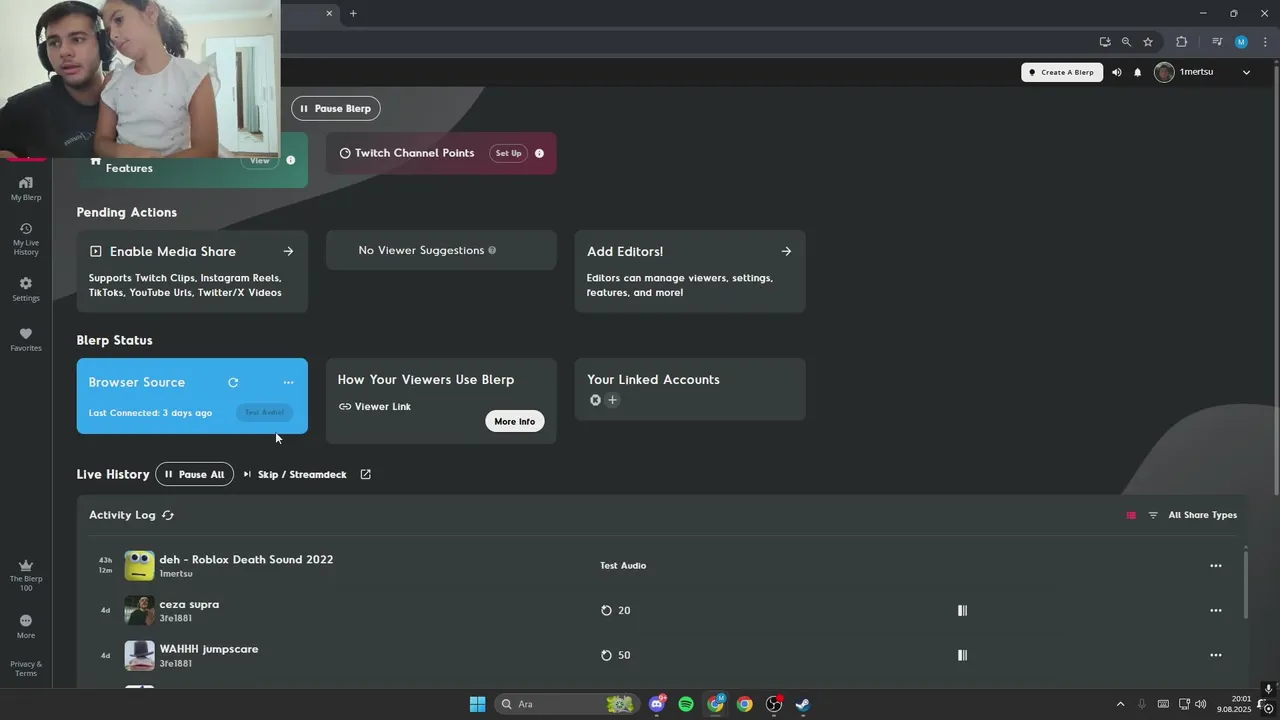Viewport: 1280px width, 720px height.
Task: Show hidden system tray icons
Action: [1120, 704]
